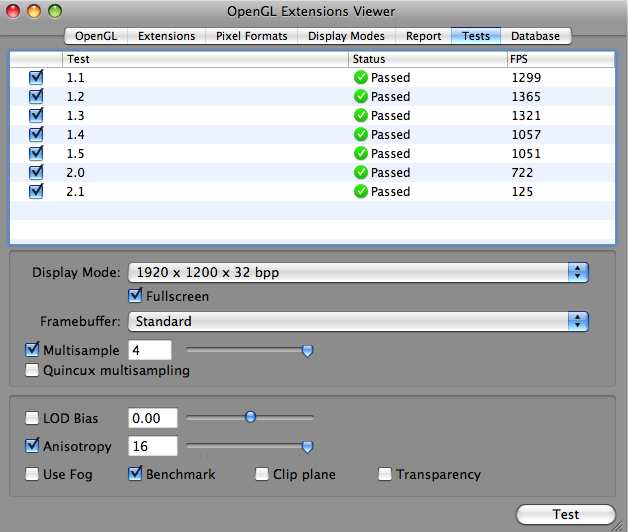Enable the Transparency checkbox
The width and height of the screenshot is (628, 532).
click(385, 474)
